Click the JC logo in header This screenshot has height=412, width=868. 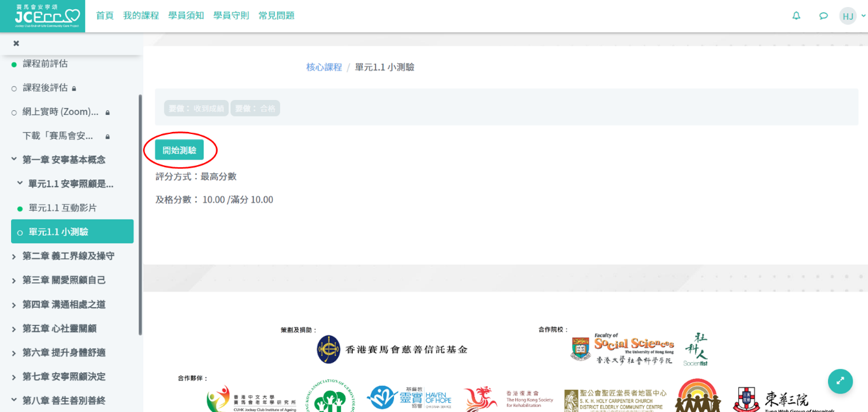point(43,16)
